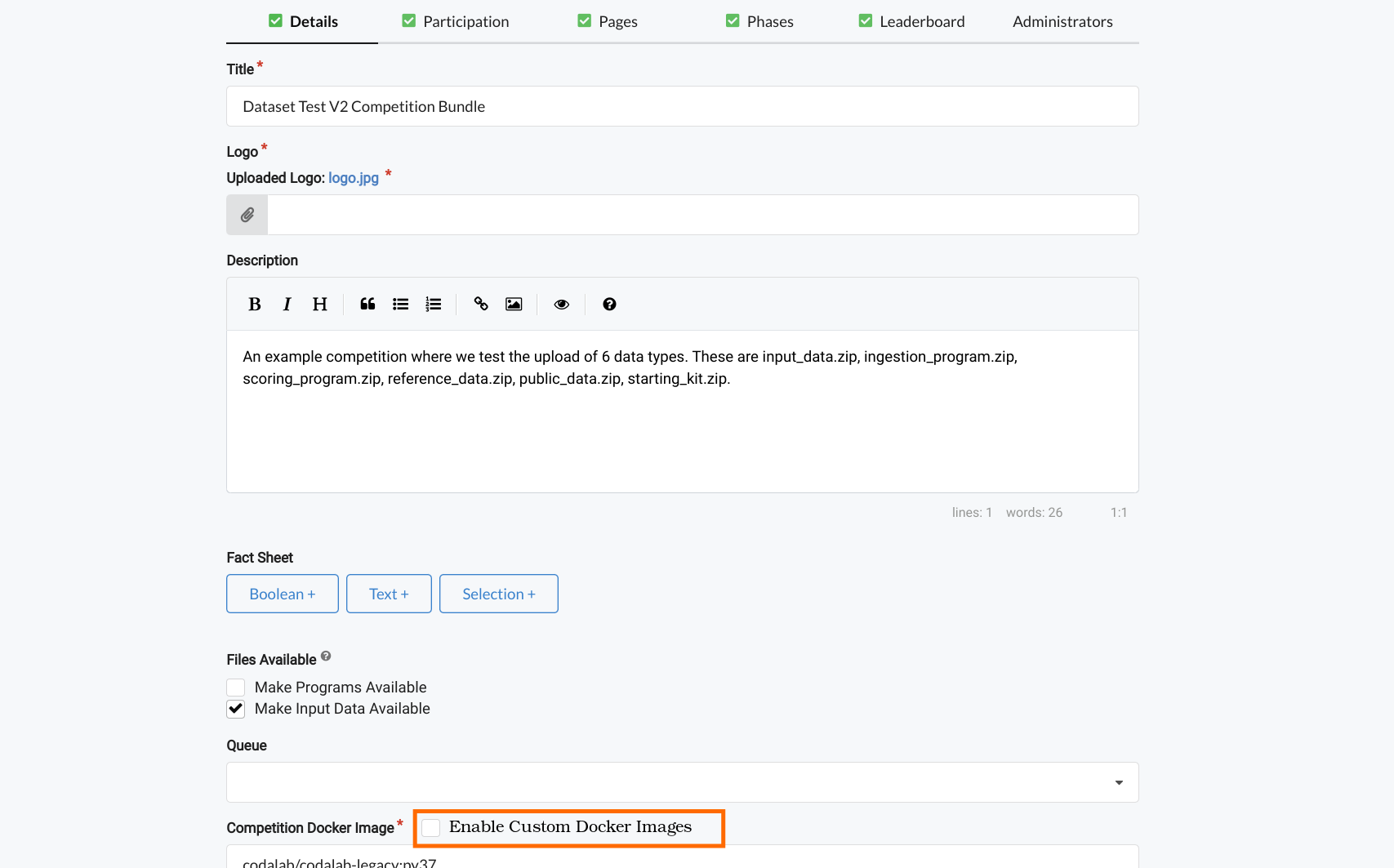Screen dimensions: 1394x868
Task: Create an unordered list in description
Action: (400, 304)
